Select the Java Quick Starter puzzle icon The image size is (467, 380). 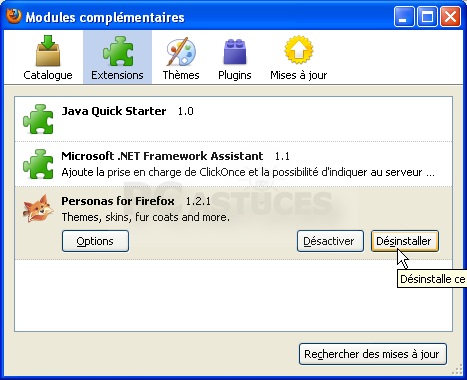point(38,119)
